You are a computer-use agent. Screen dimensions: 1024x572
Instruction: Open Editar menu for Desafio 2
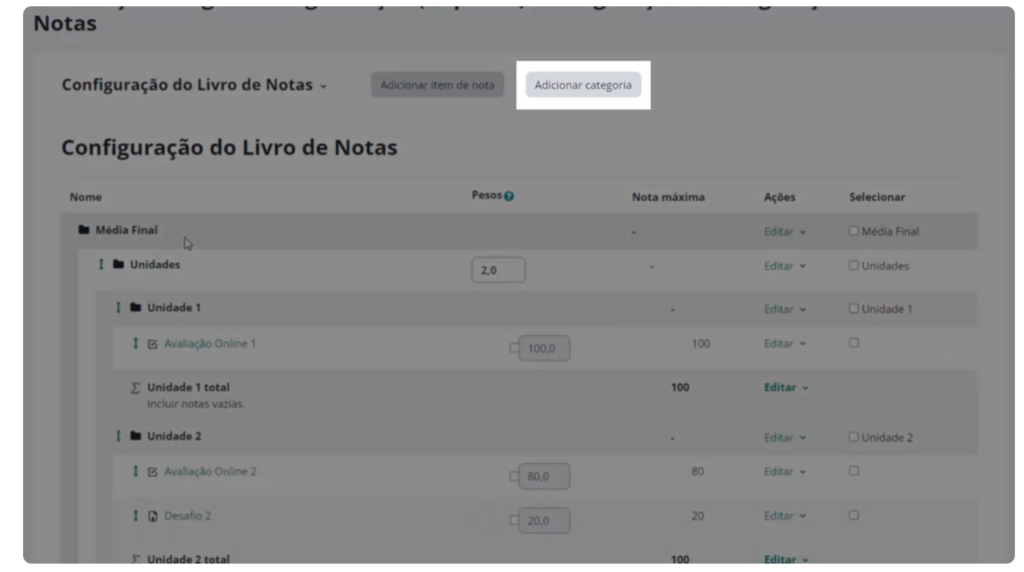[x=784, y=516]
